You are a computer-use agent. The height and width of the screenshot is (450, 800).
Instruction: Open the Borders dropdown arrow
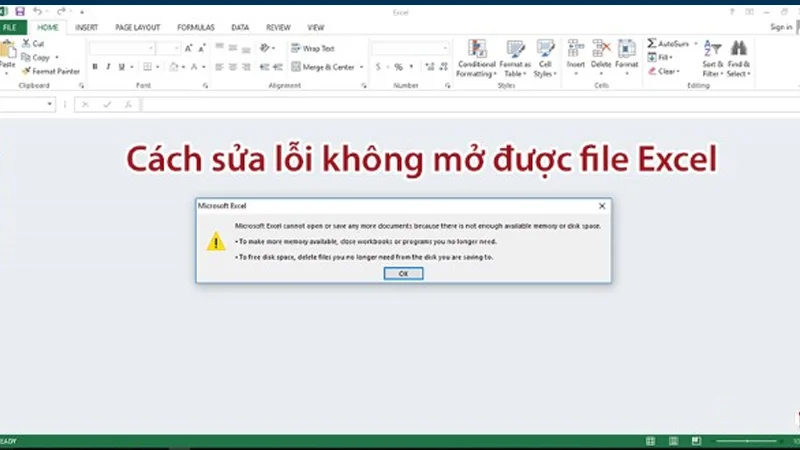coord(158,67)
